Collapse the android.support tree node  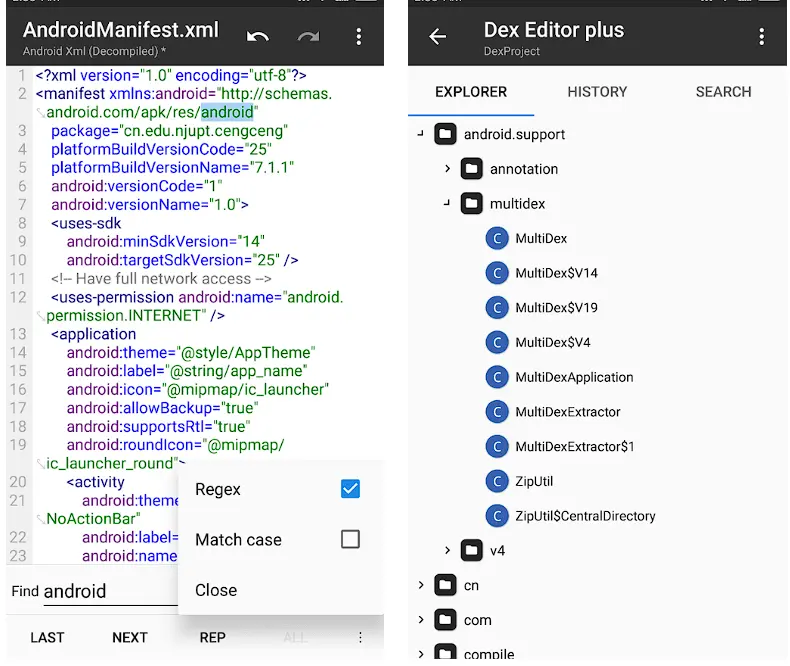421,134
